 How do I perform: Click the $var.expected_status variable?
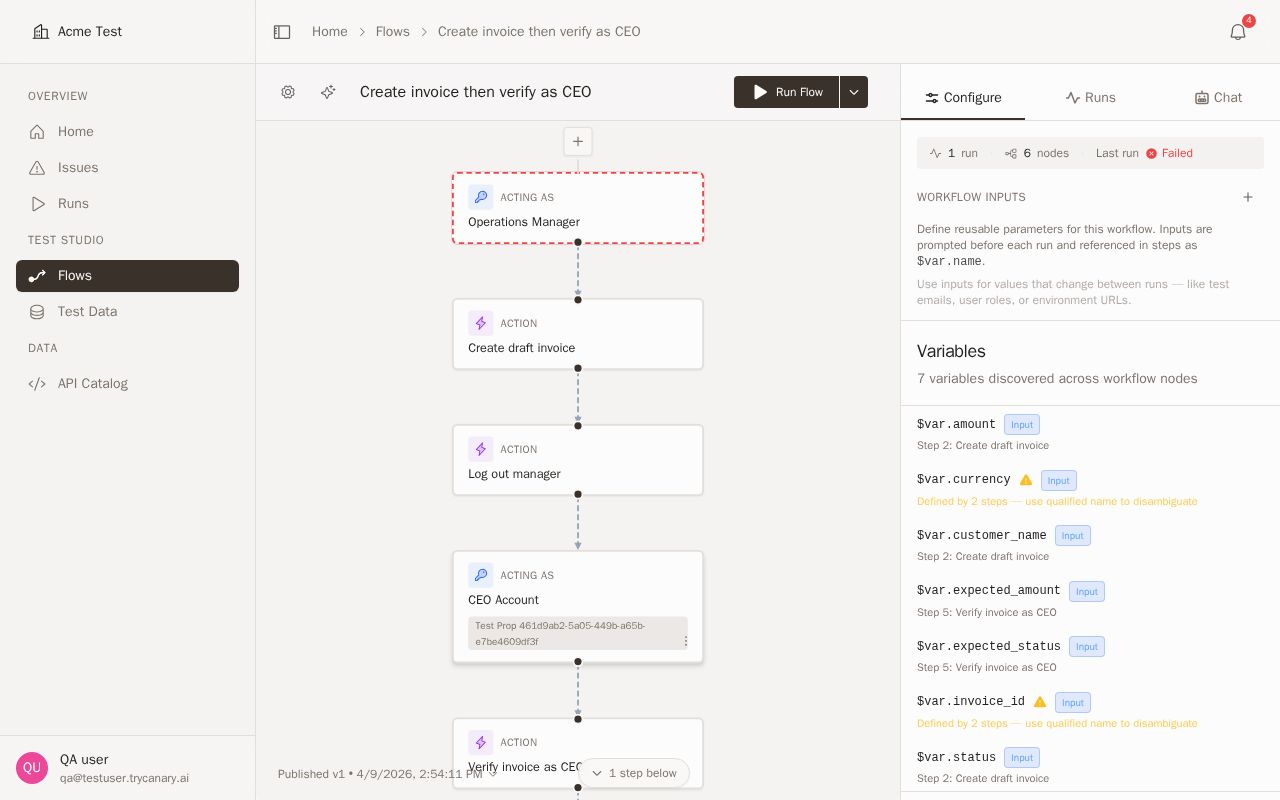pos(989,647)
